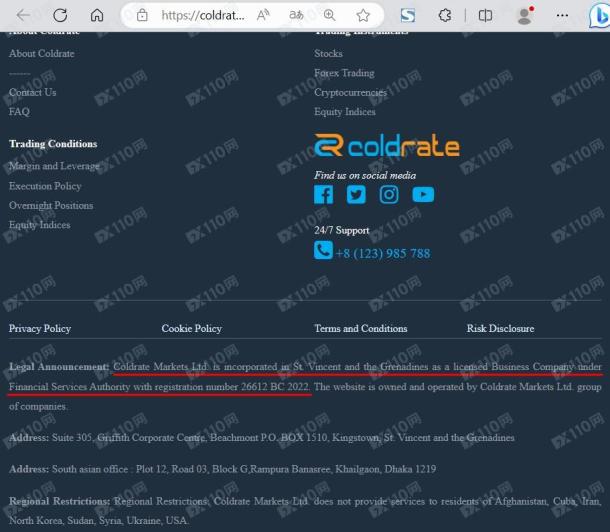The image size is (610, 532).
Task: Click the 'Find us on social media' text
Action: point(365,175)
